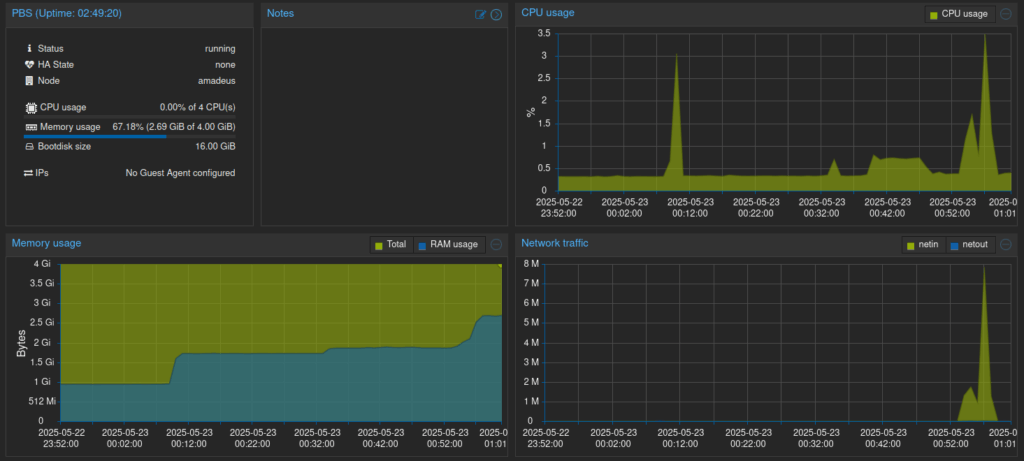This screenshot has width=1024, height=461.
Task: Toggle the RAM usage legend series
Action: tap(447, 244)
